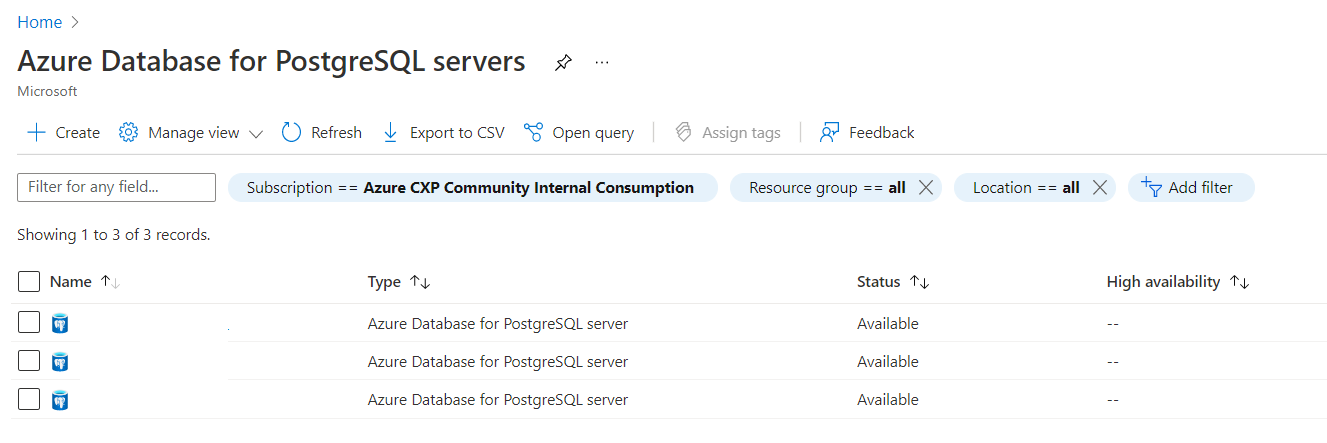
Task: Export the list to CSV
Action: (x=443, y=132)
